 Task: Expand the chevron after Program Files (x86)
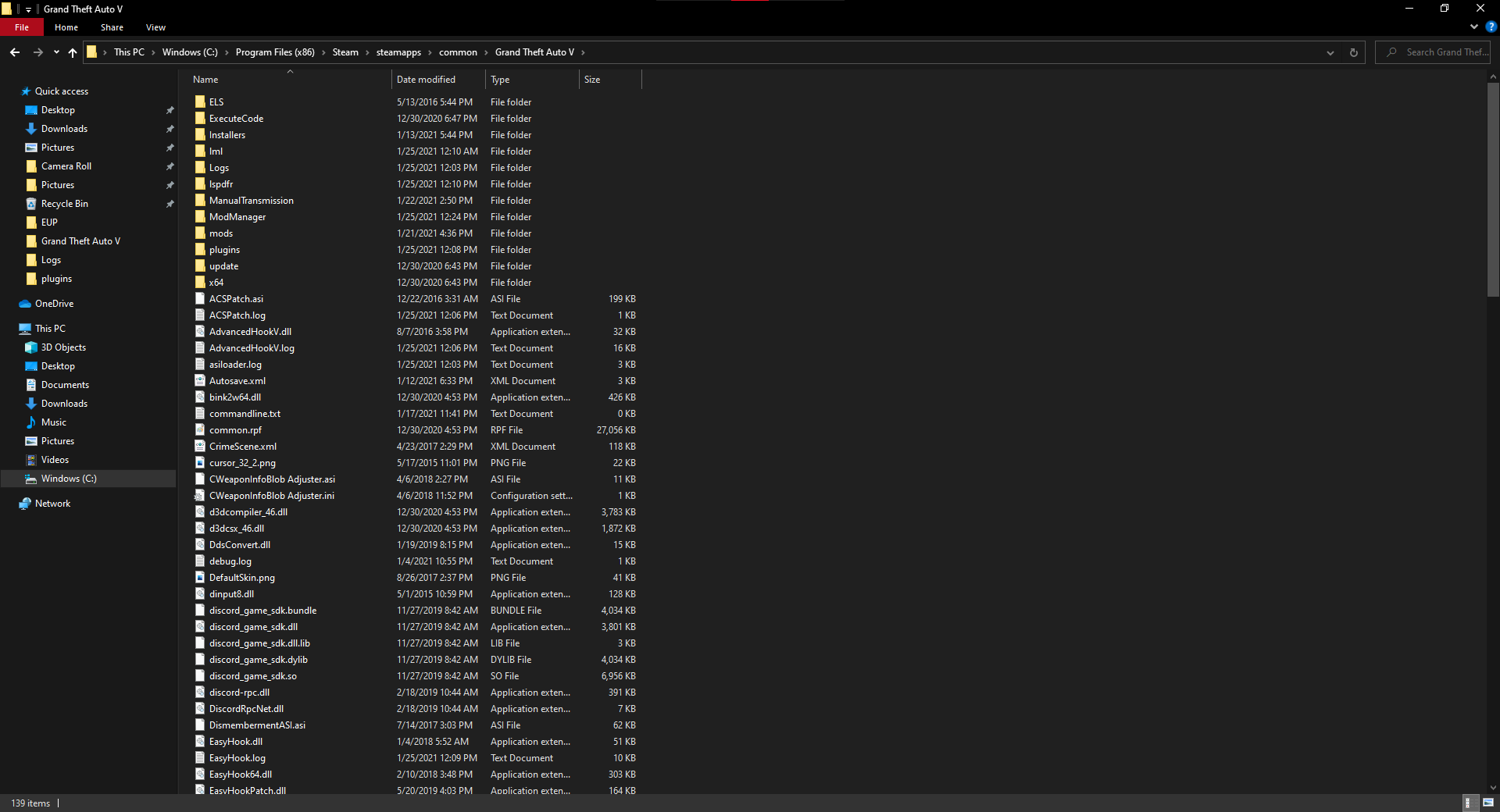tap(323, 52)
